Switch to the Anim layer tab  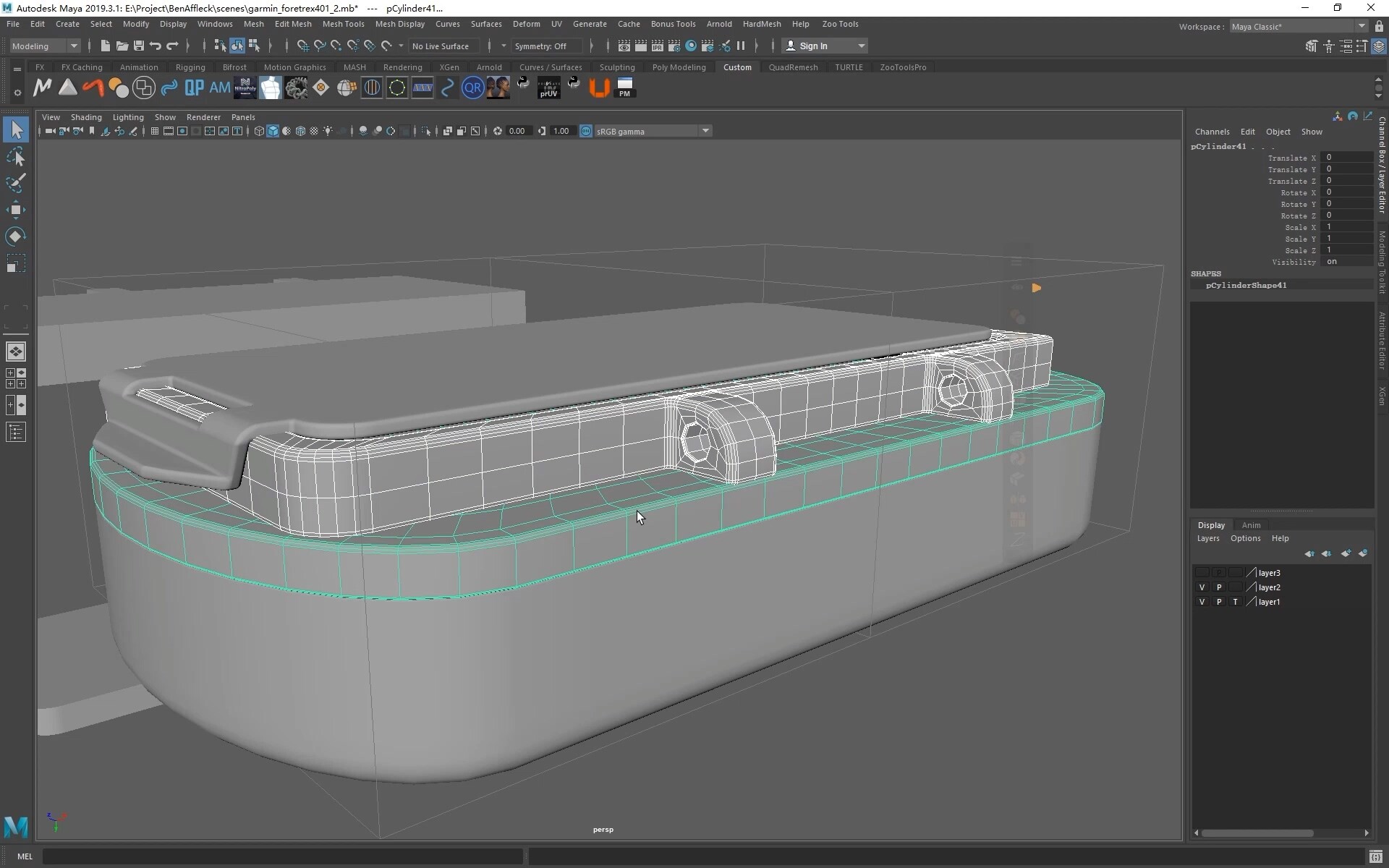[1251, 525]
